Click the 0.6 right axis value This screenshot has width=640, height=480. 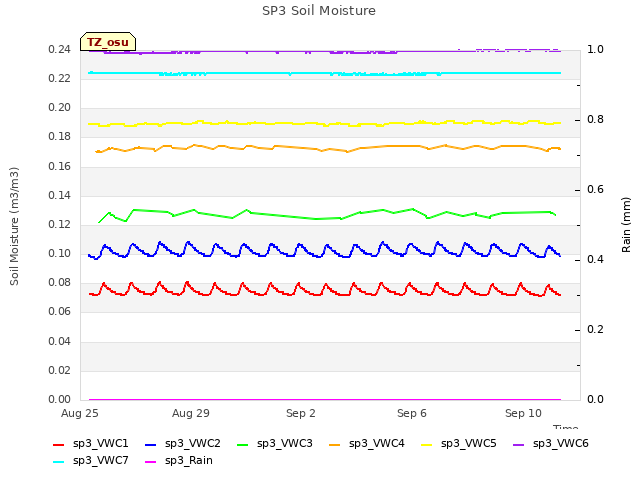[x=595, y=189]
